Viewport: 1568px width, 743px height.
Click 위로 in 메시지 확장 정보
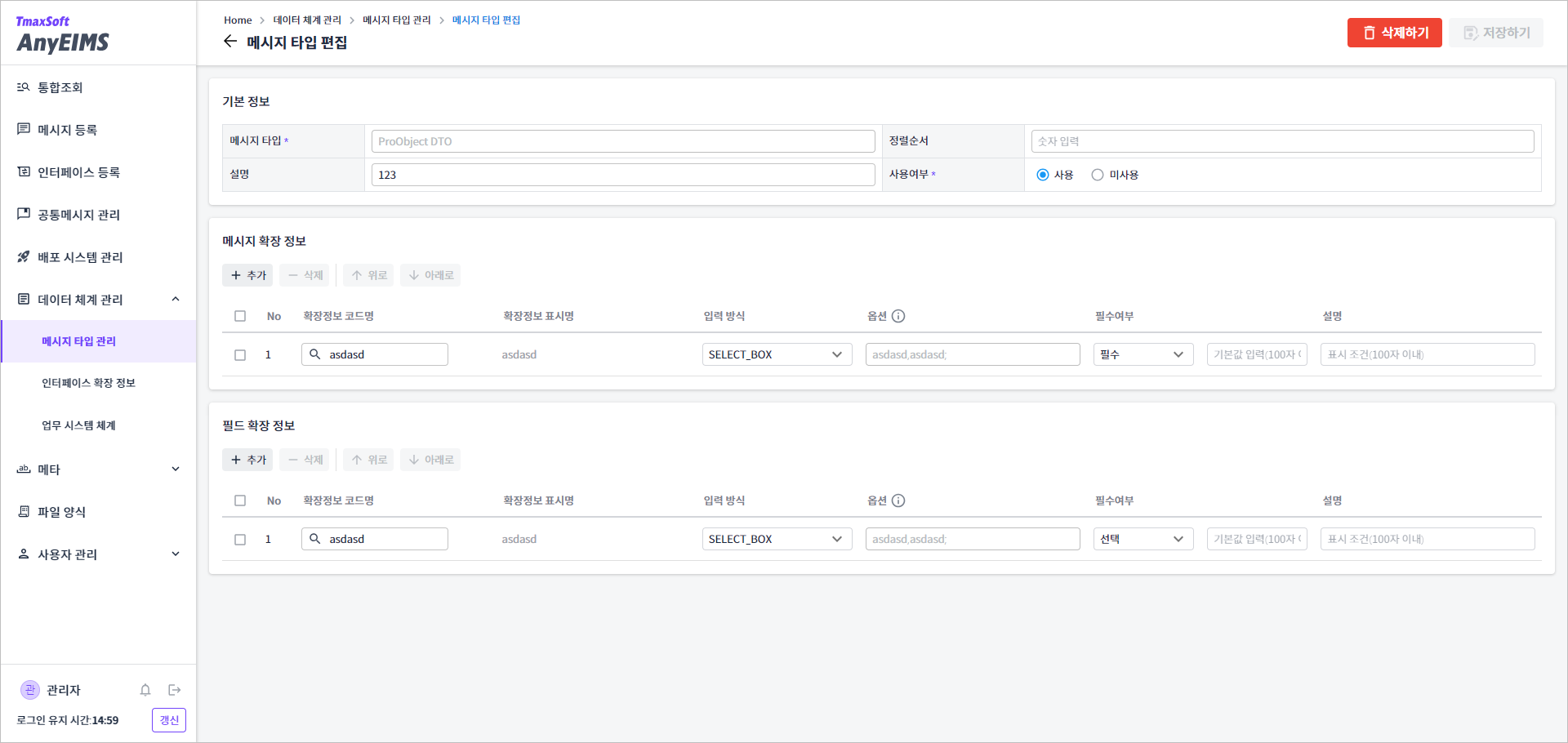(x=368, y=275)
